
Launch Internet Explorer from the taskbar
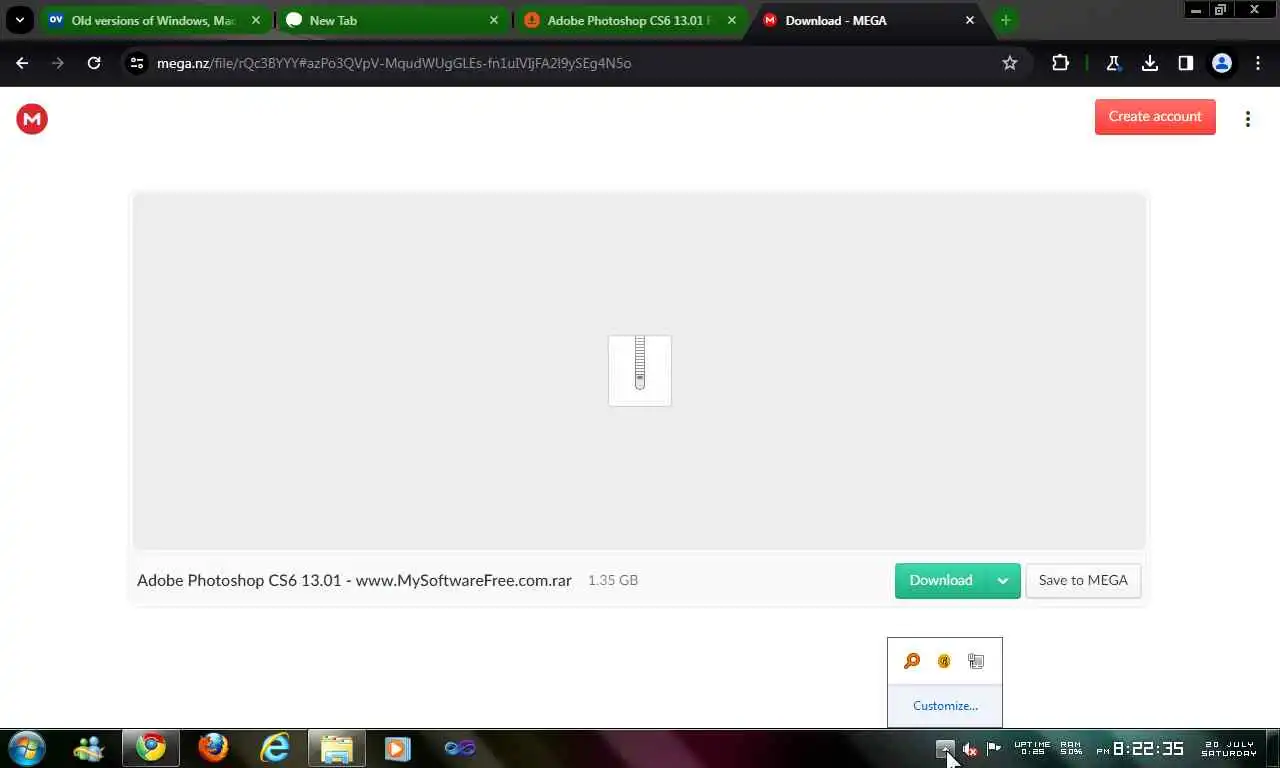(275, 748)
